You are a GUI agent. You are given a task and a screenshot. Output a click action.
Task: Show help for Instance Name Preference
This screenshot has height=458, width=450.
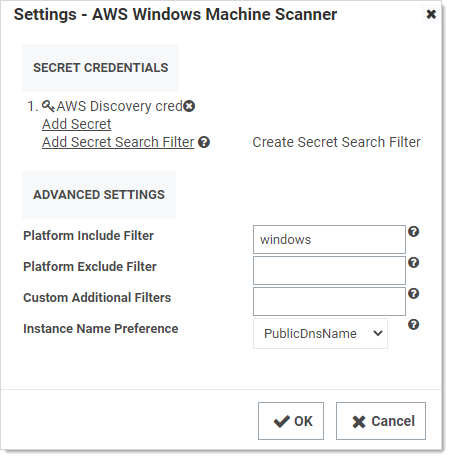click(414, 324)
